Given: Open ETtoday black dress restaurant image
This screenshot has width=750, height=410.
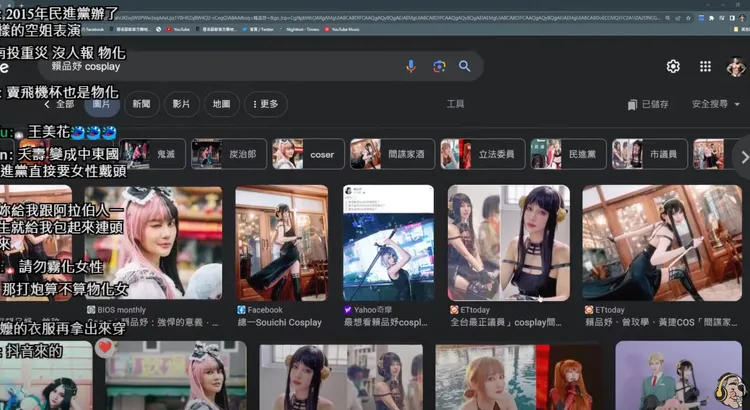Looking at the screenshot, I should 662,243.
